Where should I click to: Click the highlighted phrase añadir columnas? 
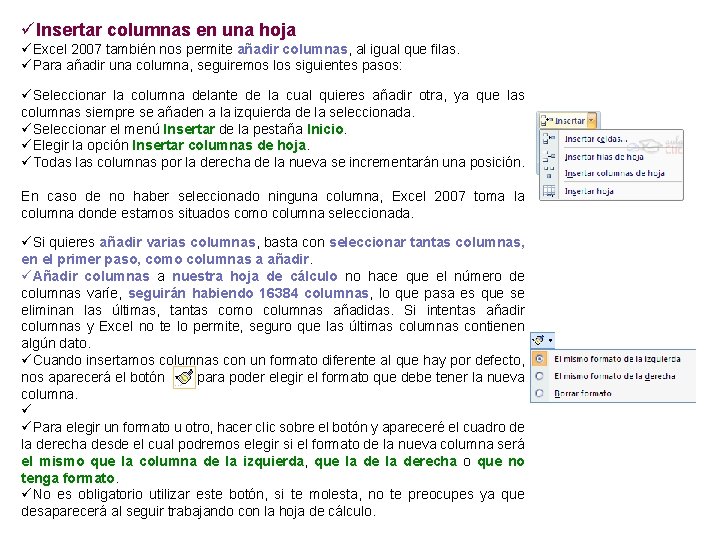(292, 49)
